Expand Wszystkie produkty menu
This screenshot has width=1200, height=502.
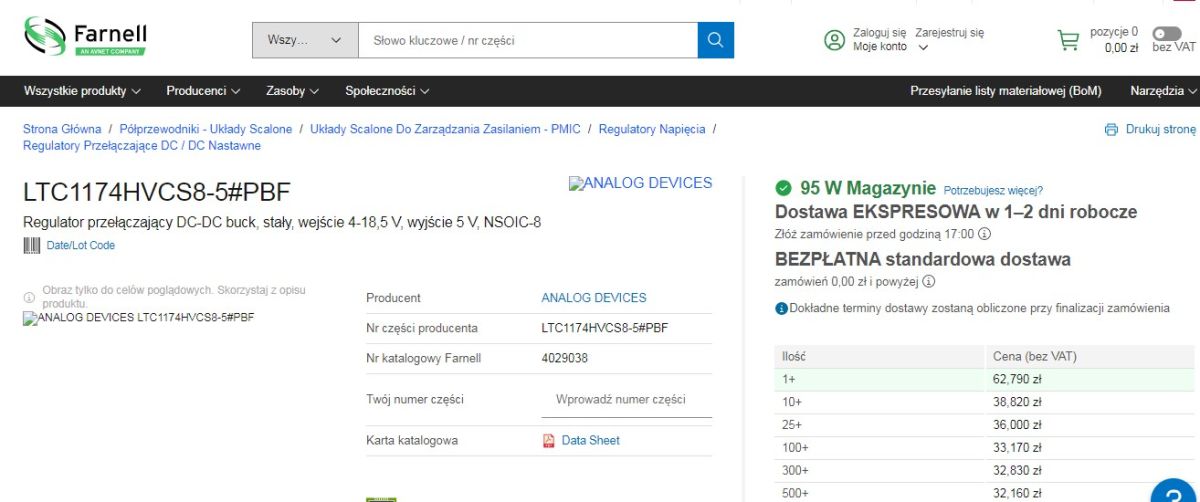tap(82, 91)
